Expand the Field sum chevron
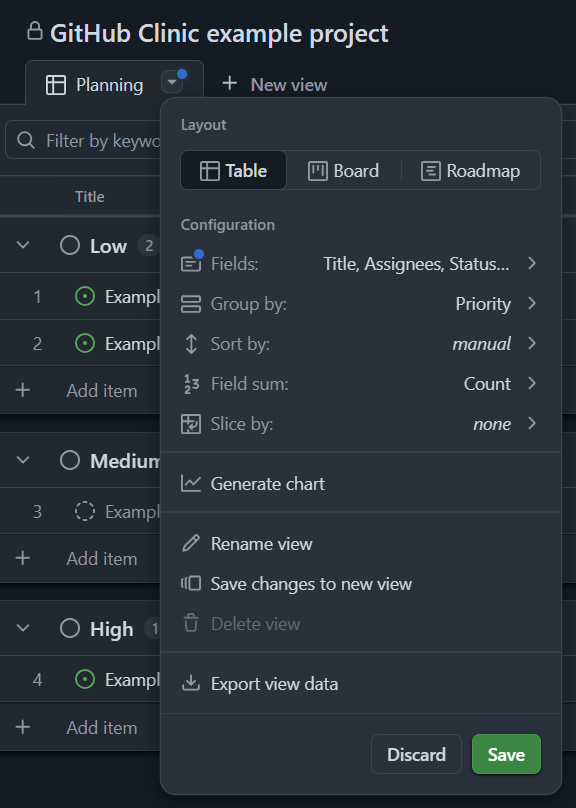The image size is (576, 808). click(532, 383)
